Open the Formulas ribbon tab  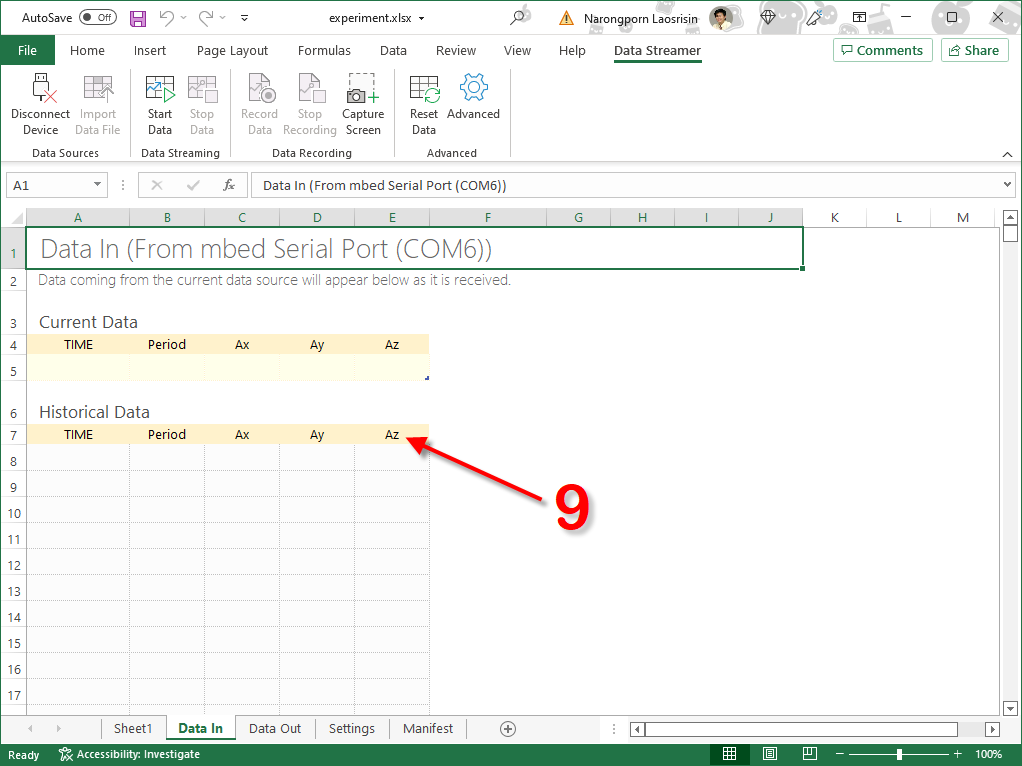click(324, 50)
